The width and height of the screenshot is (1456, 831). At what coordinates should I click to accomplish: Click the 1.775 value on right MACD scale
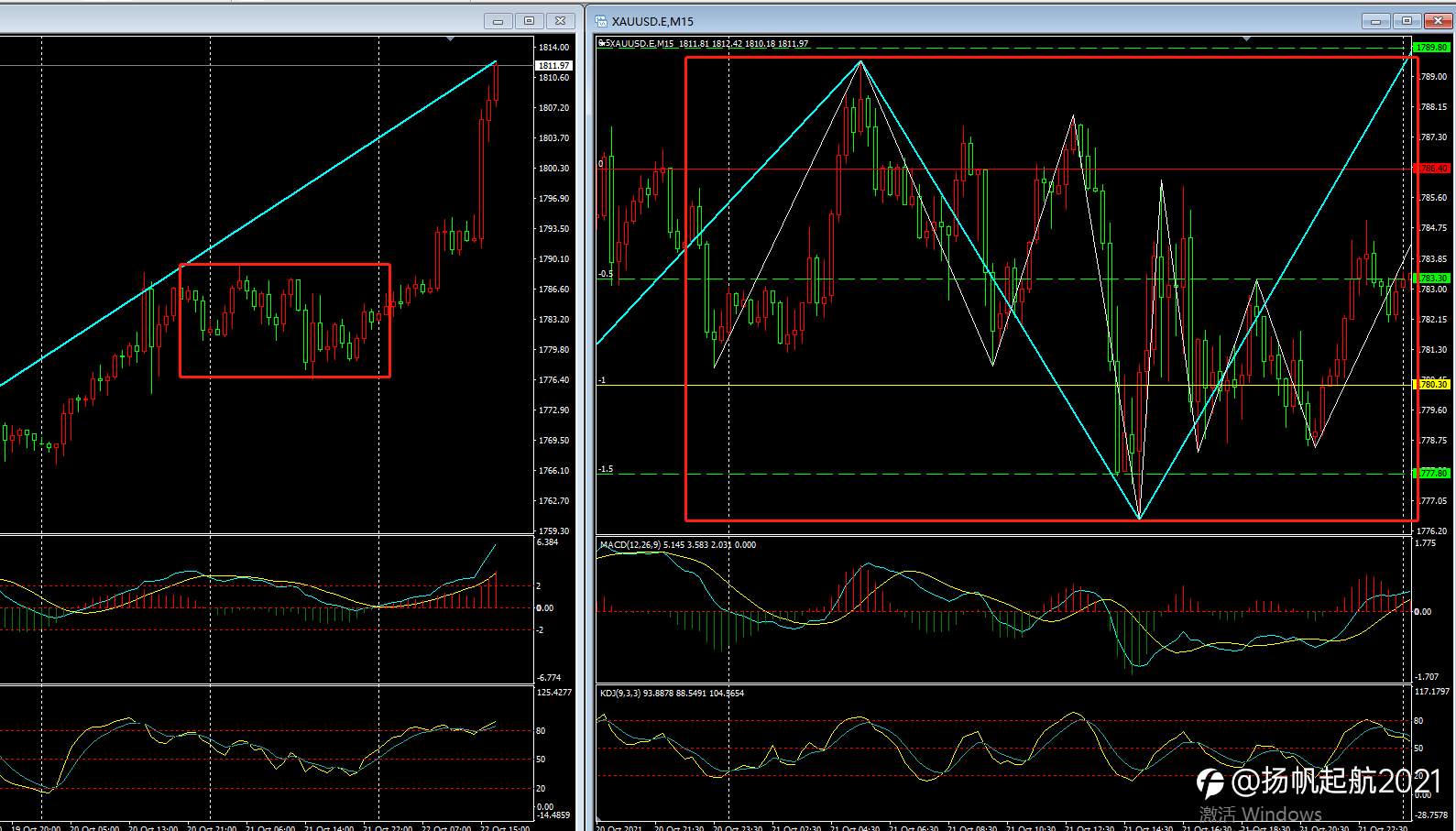[x=1425, y=543]
